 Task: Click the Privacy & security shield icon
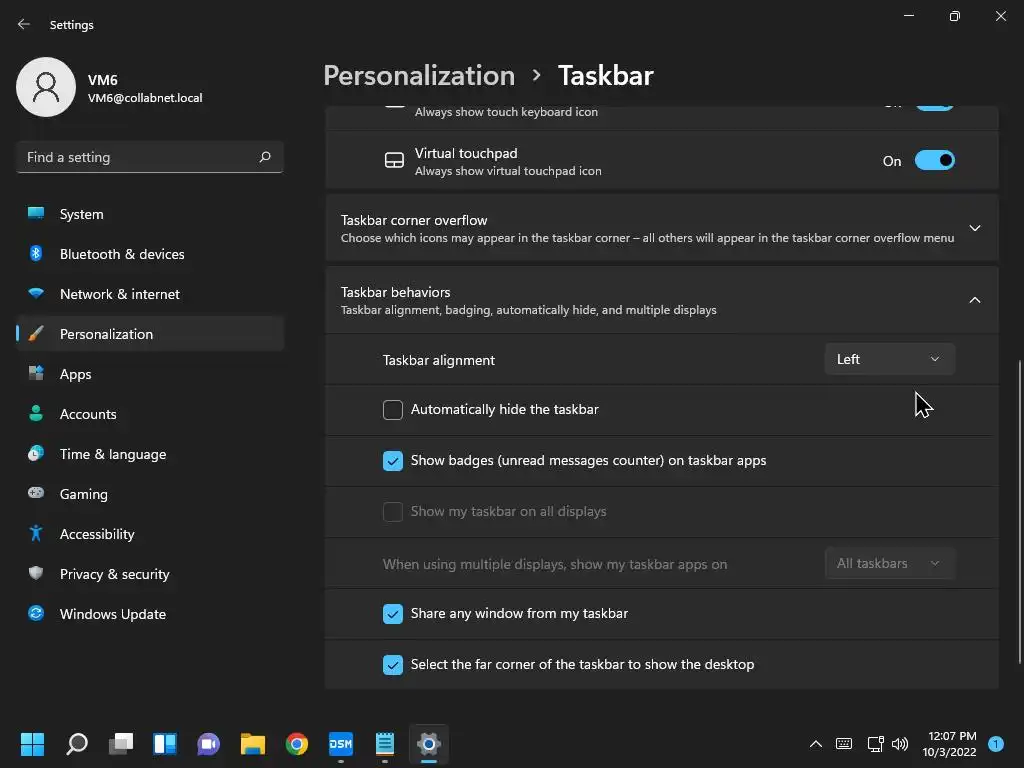coord(36,573)
